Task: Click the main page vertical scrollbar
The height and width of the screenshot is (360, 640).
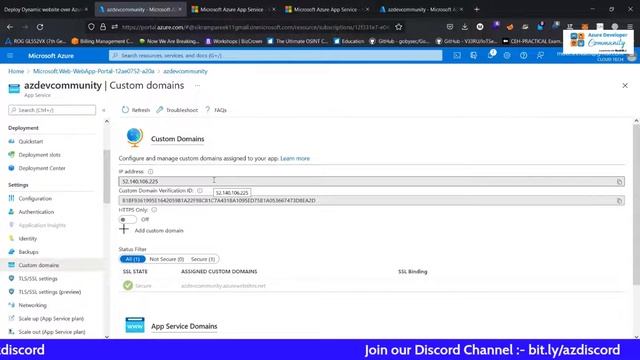Action: click(636, 204)
